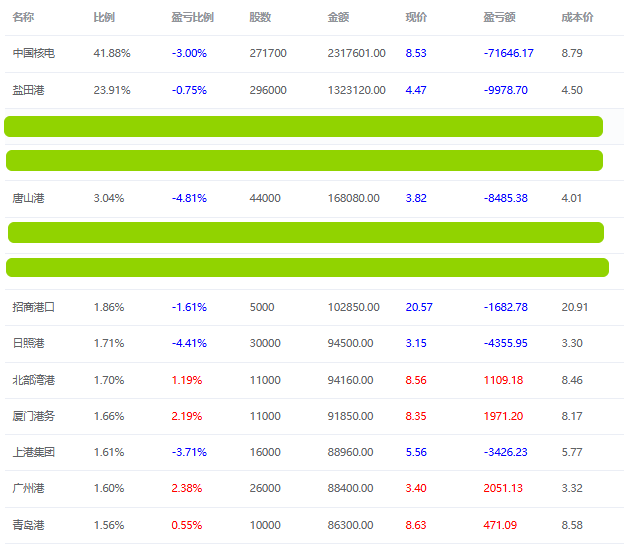Select the stock name 日照港

[28, 343]
